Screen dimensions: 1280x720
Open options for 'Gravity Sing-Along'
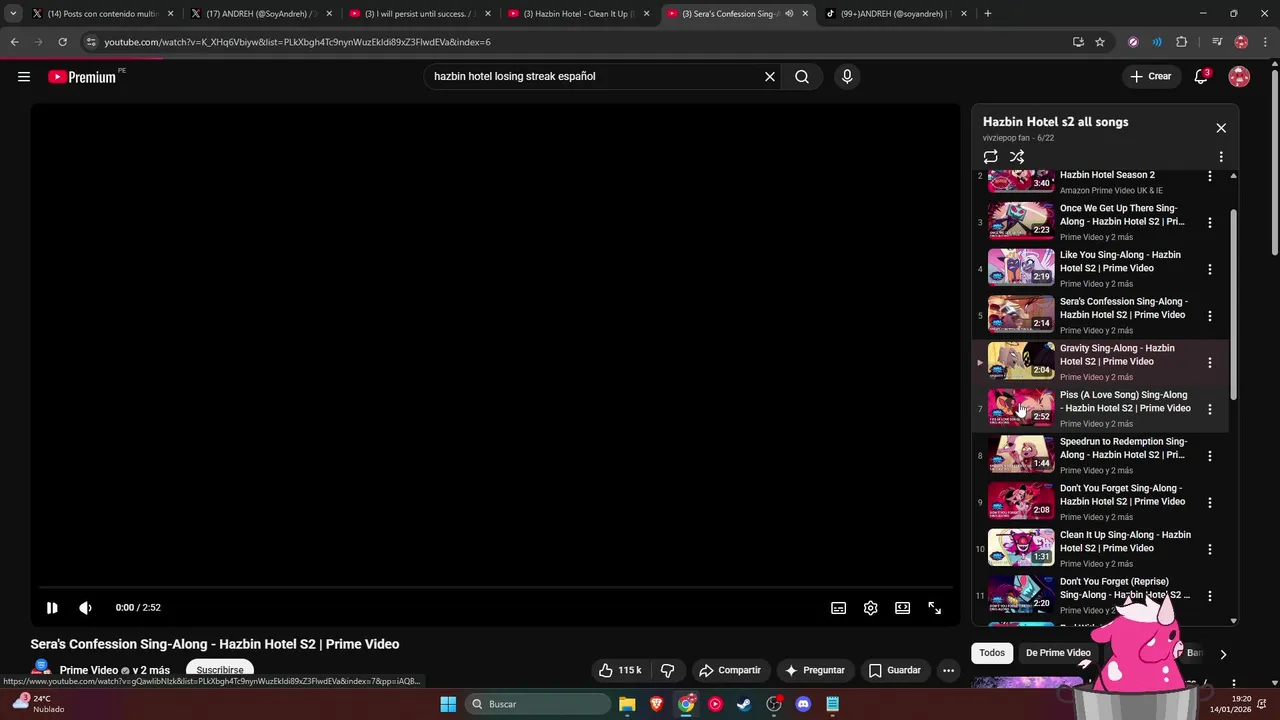coord(1210,362)
